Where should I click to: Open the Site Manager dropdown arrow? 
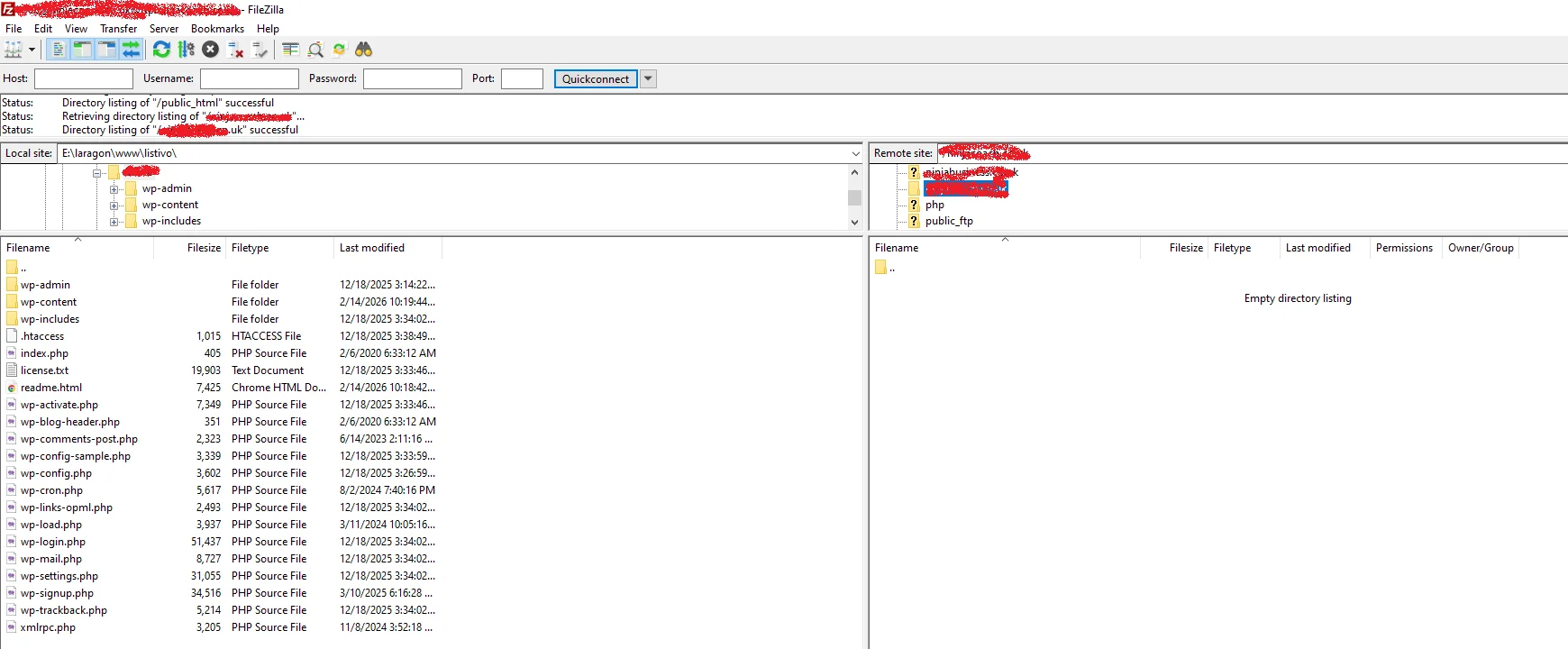click(32, 50)
